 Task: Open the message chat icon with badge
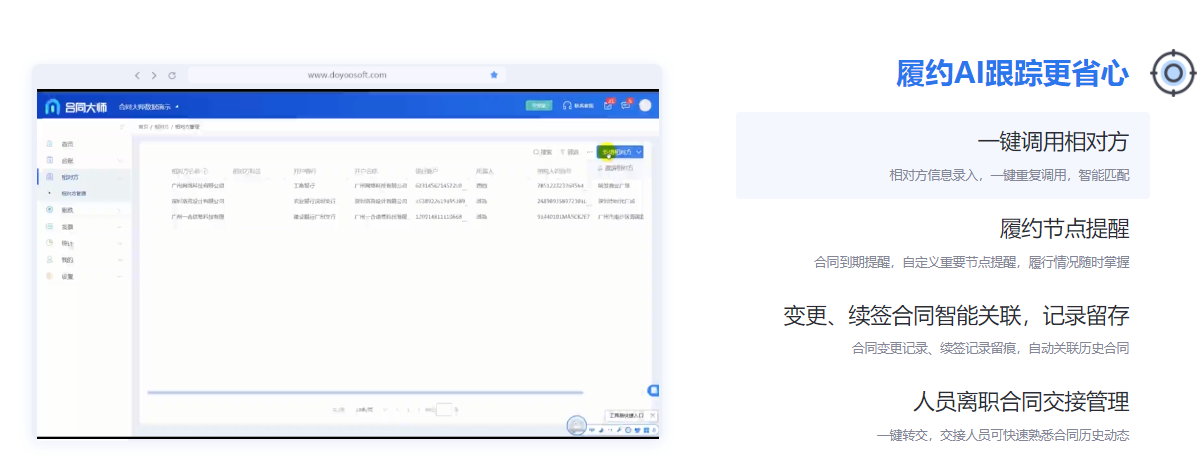point(626,105)
